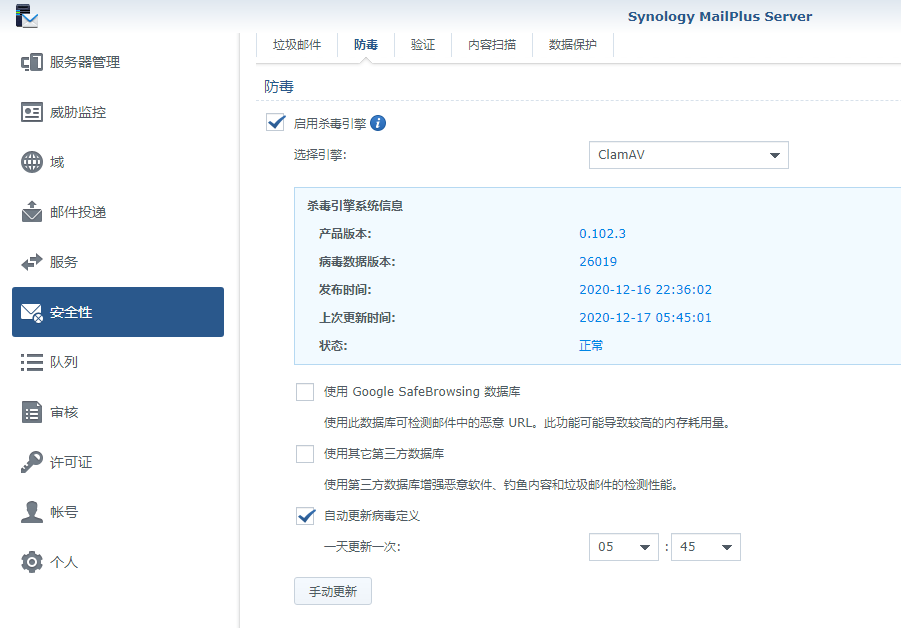Click the info icon beside 启用杀毒引擎
Viewport: 901px width, 628px height.
(x=378, y=123)
